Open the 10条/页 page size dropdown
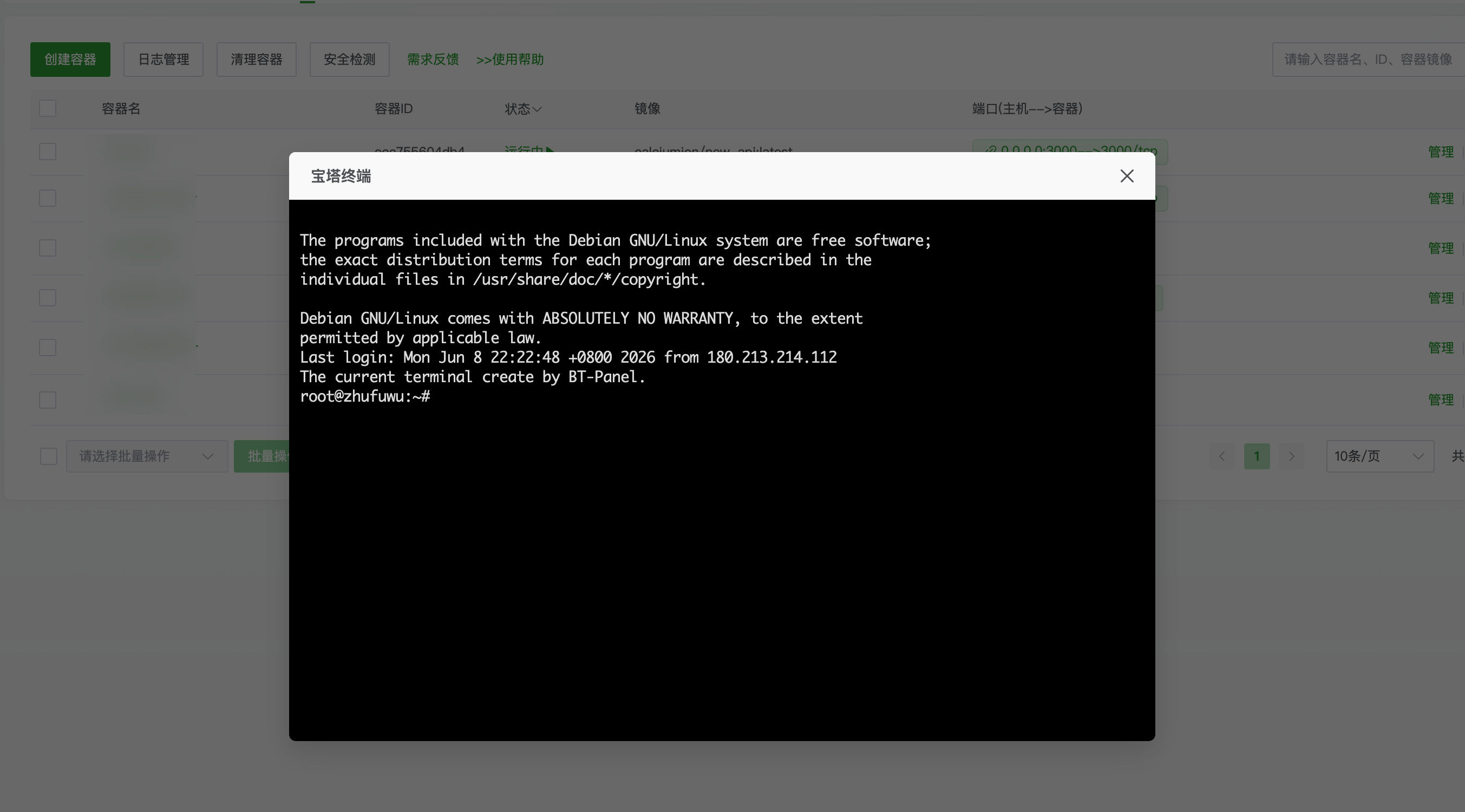Screen dimensions: 1465x812 tap(1379, 456)
